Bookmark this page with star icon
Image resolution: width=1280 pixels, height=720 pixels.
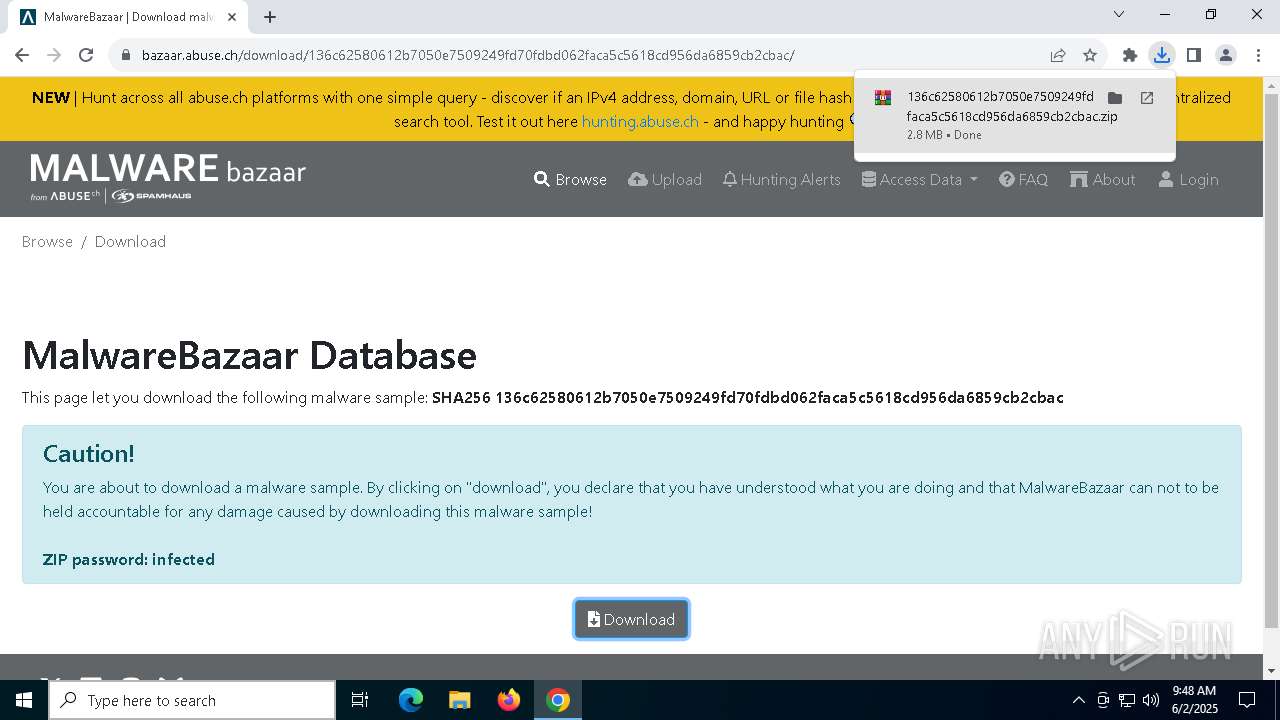click(x=1090, y=55)
